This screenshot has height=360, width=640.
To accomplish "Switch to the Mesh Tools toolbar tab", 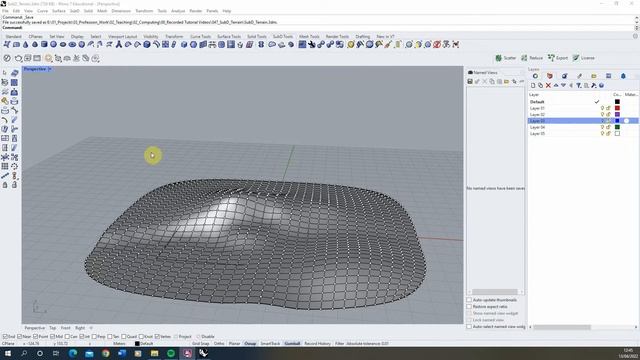I will coord(309,37).
